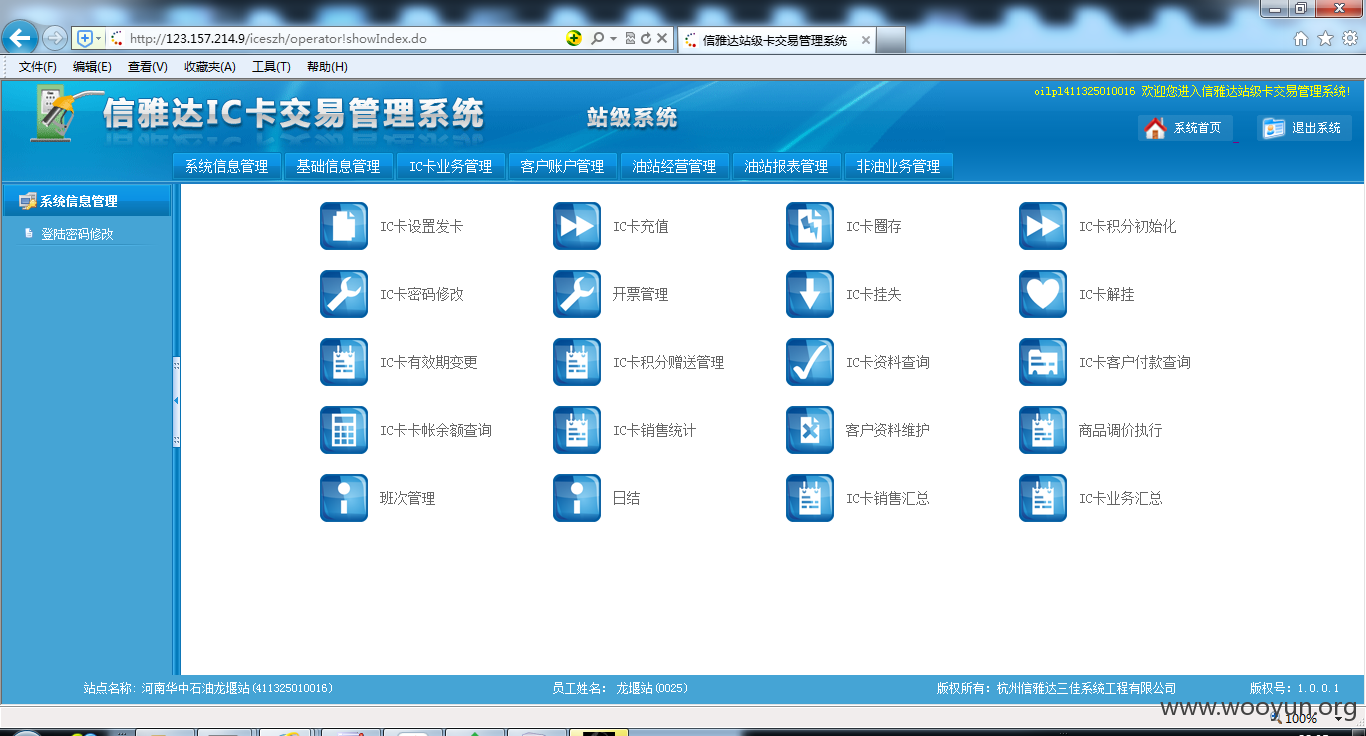Click the browser forward arrow button

(x=55, y=39)
